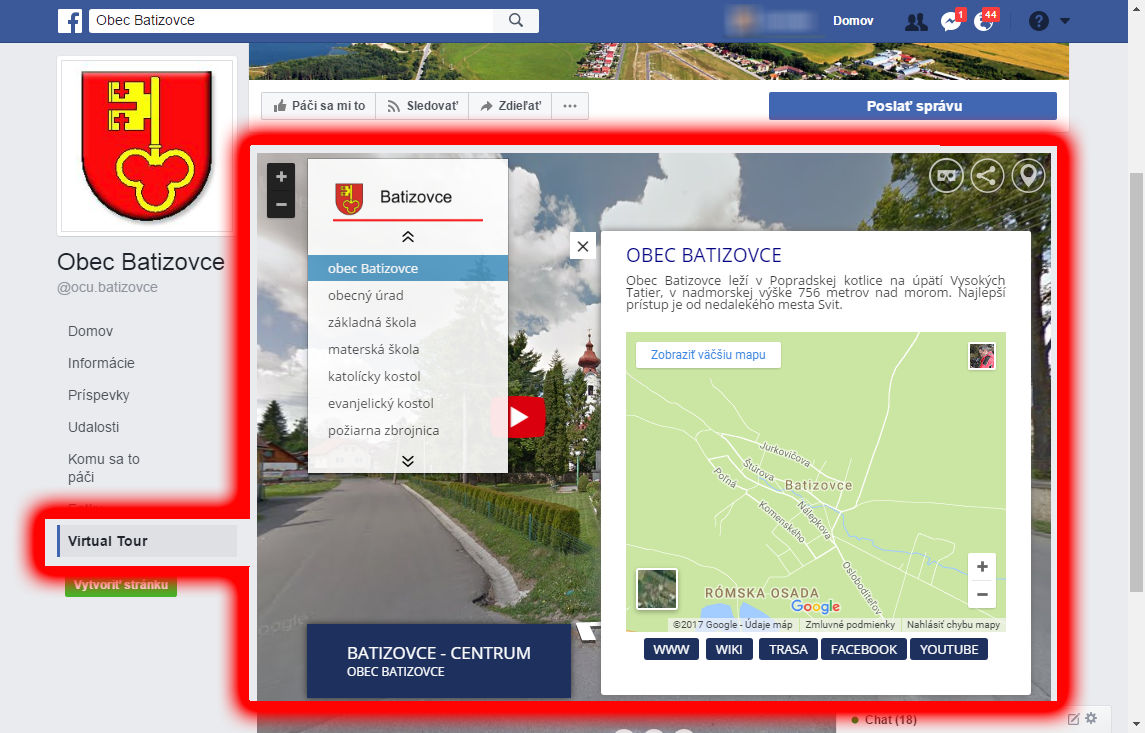Close the Obec Batizovce info panel
This screenshot has width=1145, height=733.
click(583, 247)
